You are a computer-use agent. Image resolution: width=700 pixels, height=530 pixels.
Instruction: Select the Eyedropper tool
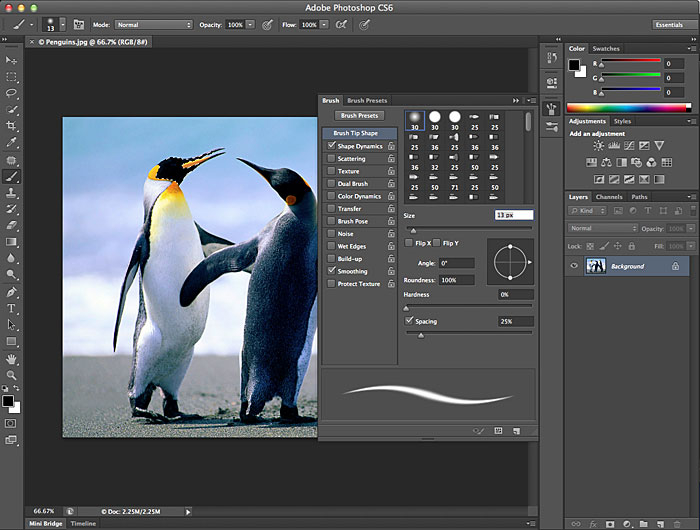click(x=12, y=143)
